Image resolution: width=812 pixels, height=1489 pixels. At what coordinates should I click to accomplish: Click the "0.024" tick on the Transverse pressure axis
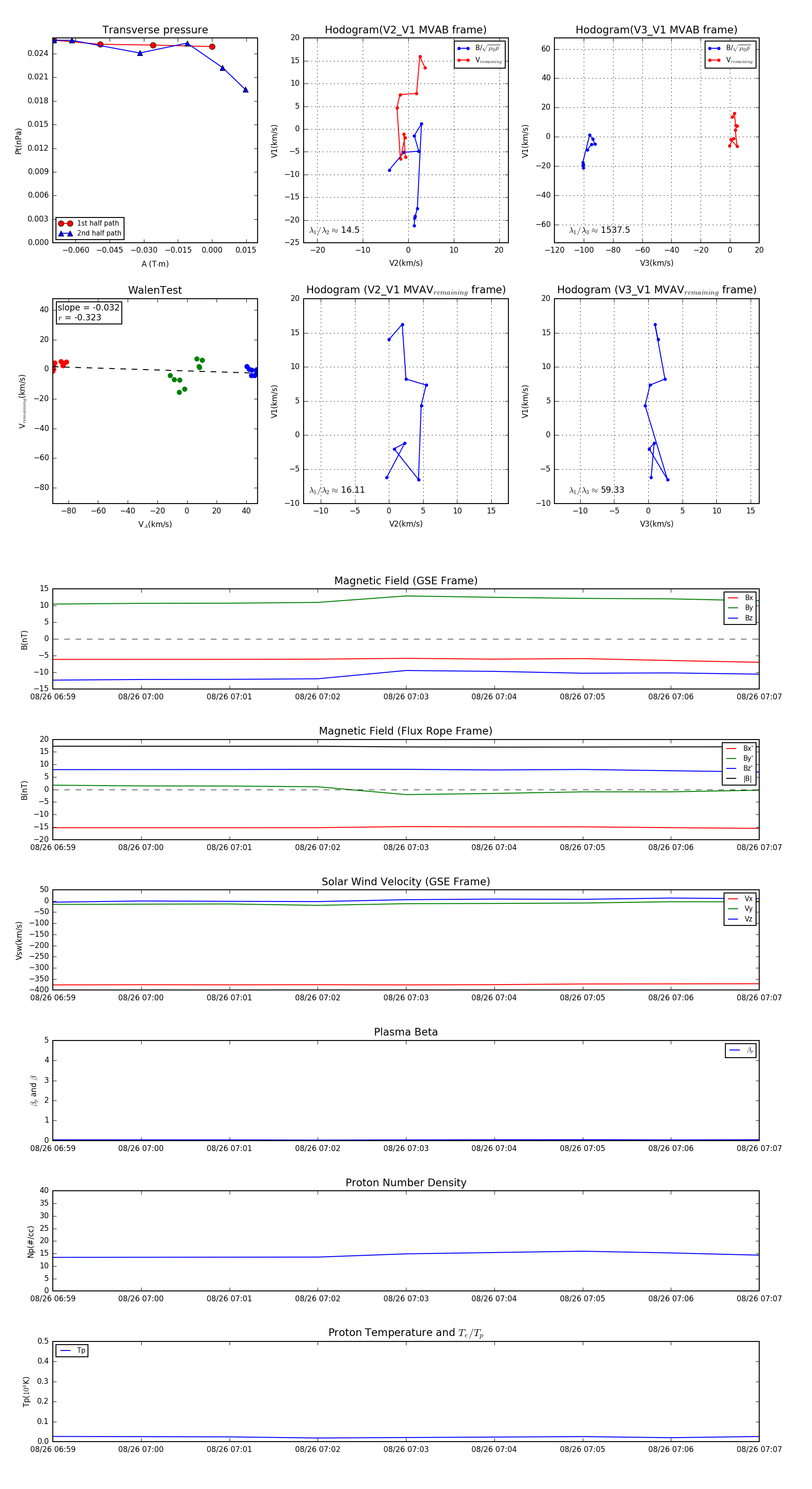[38, 53]
